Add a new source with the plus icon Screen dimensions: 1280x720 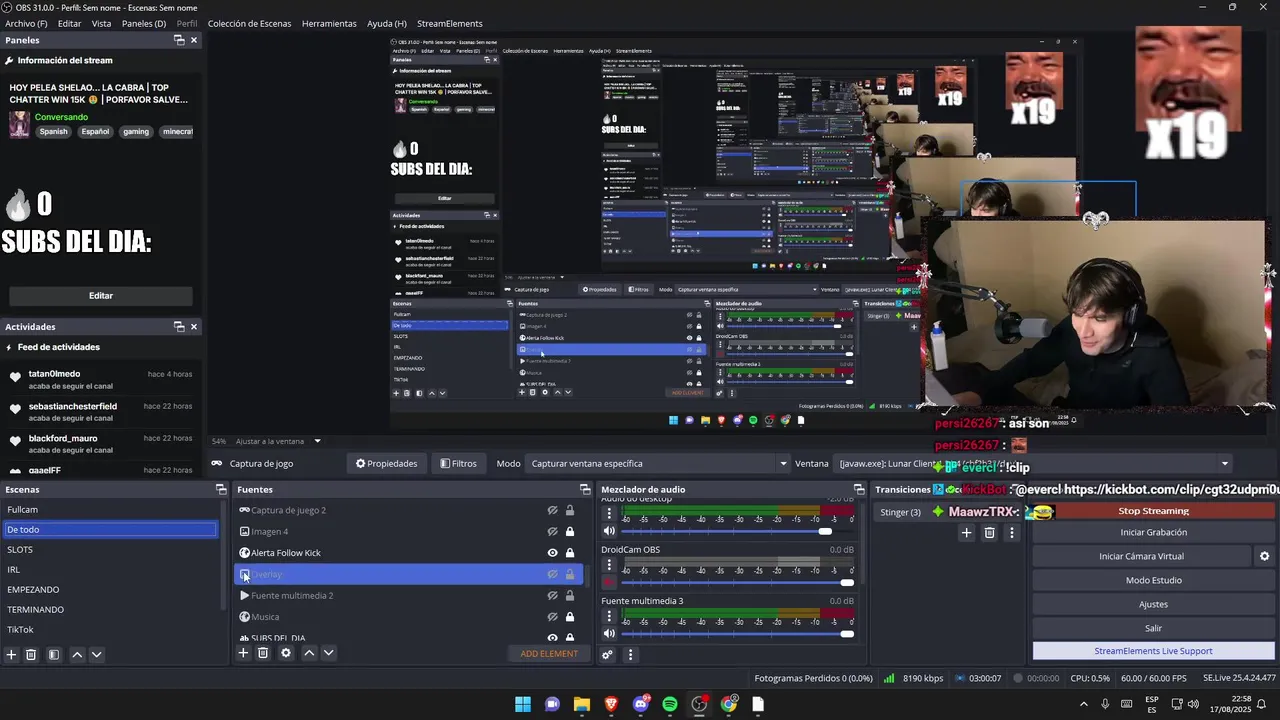[243, 653]
